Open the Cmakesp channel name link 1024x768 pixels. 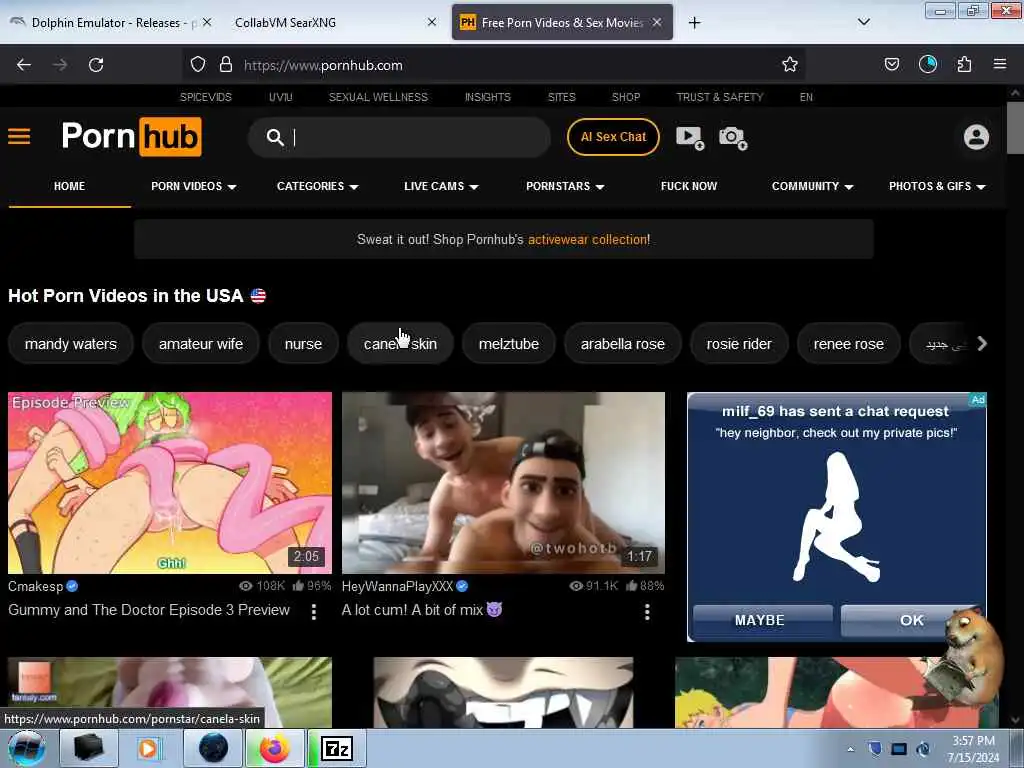click(x=35, y=586)
